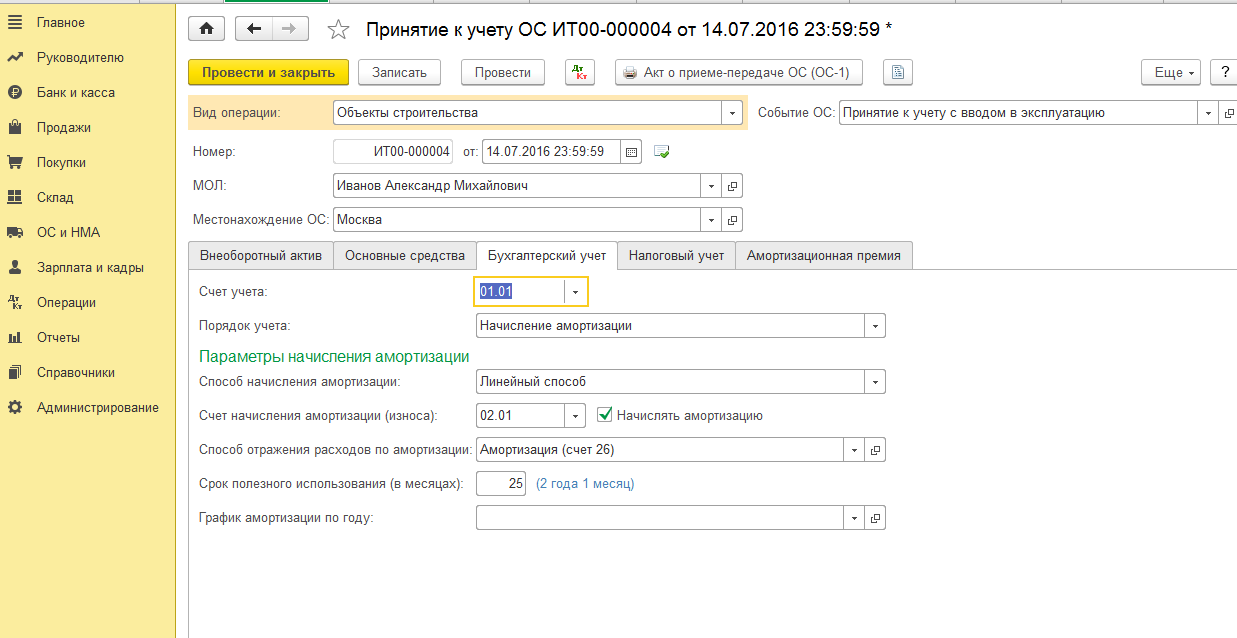Open МОЛ field linked record icon
This screenshot has height=638, width=1237.
click(733, 186)
